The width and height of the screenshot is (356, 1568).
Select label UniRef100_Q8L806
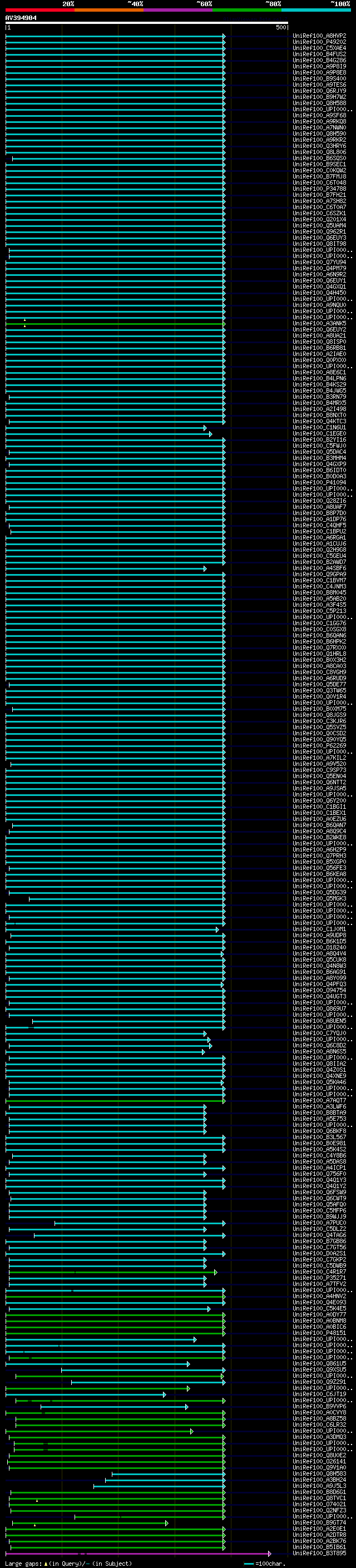point(319,152)
